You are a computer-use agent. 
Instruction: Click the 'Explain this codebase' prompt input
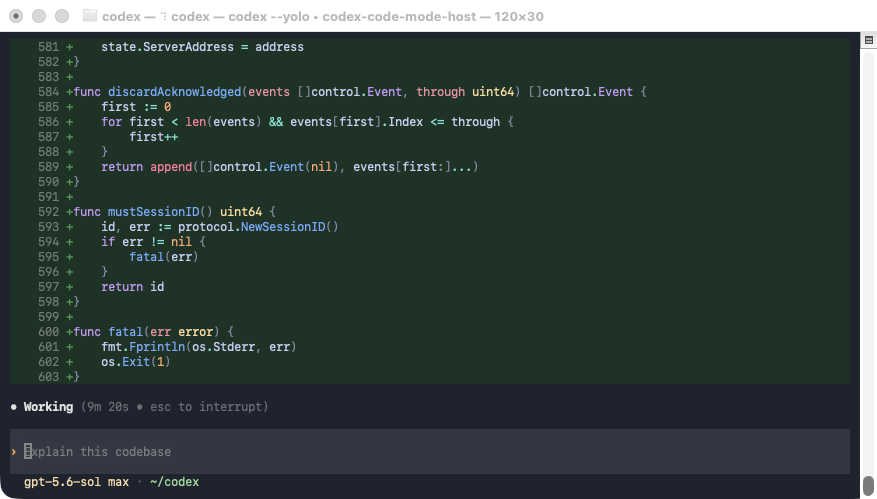[430, 451]
